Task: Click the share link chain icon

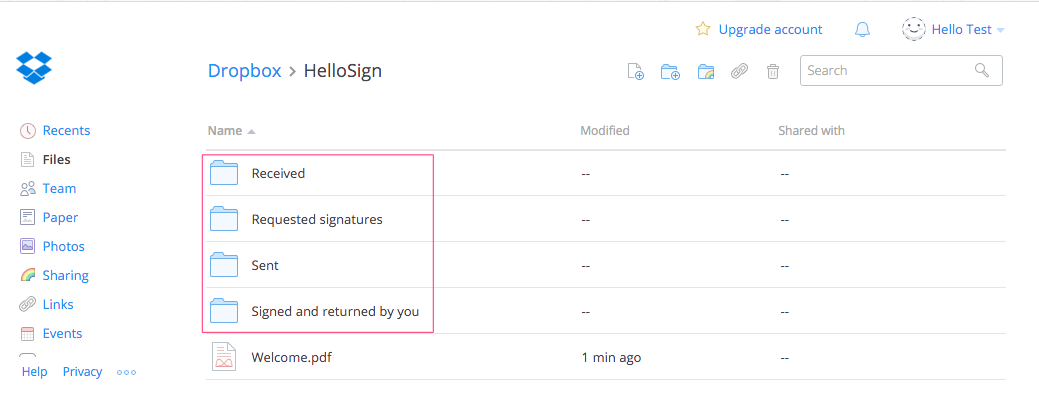Action: (x=739, y=72)
